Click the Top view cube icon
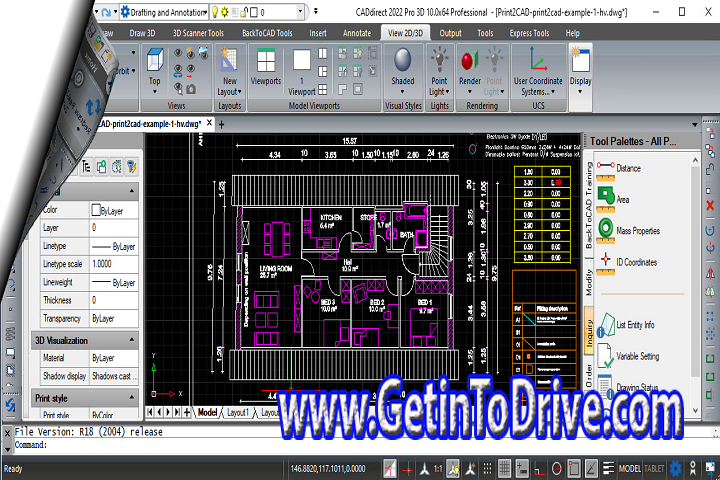 (155, 60)
